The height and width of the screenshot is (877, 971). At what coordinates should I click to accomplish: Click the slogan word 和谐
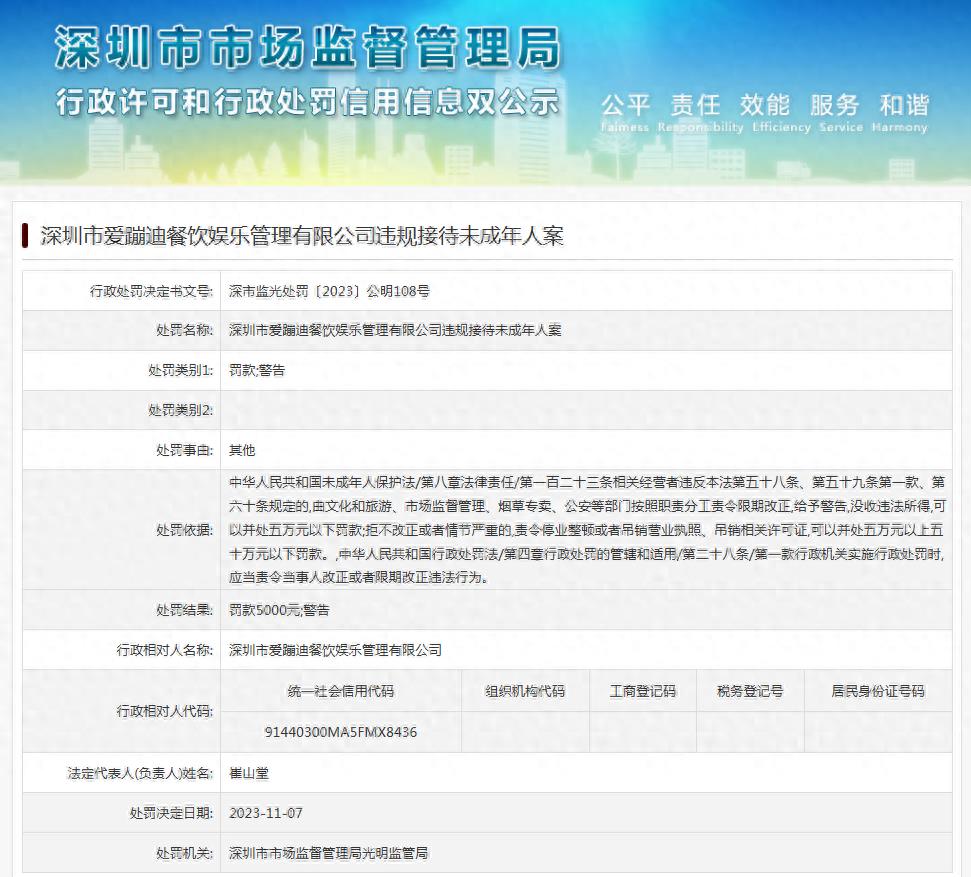pos(905,105)
